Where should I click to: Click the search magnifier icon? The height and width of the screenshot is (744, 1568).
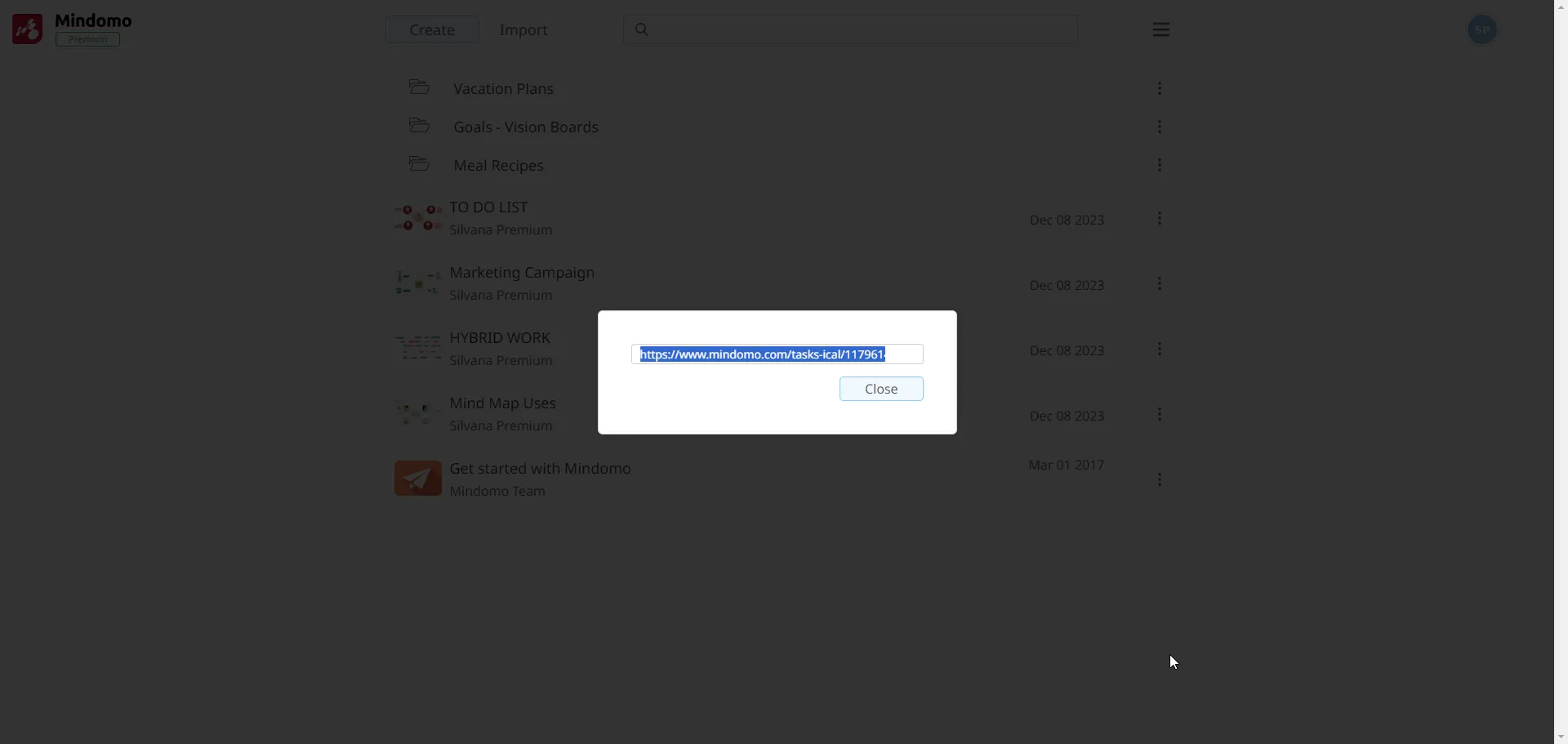click(643, 30)
